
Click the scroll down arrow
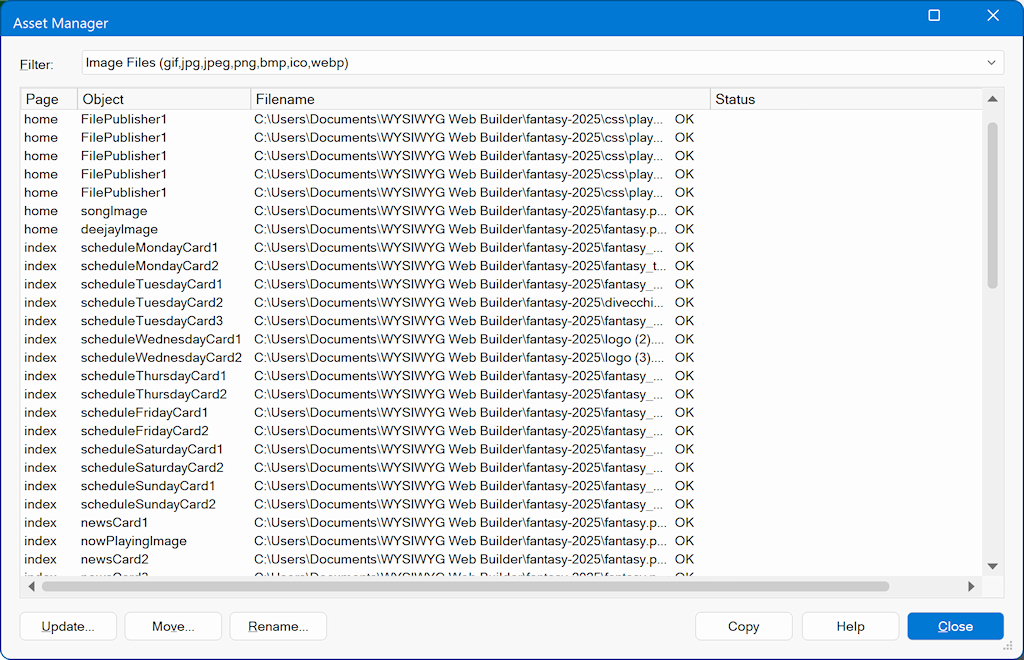coord(993,566)
